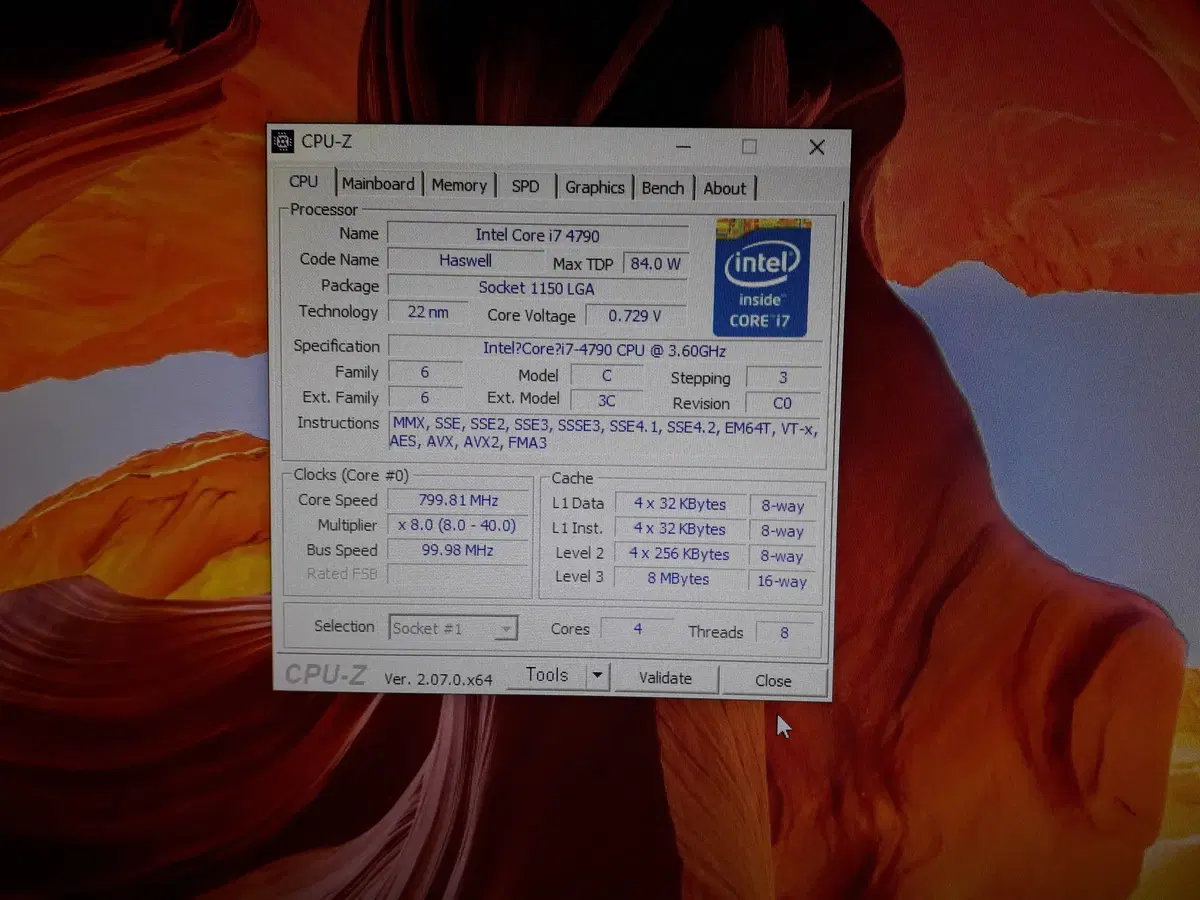Switch to the Bench tab

click(663, 187)
